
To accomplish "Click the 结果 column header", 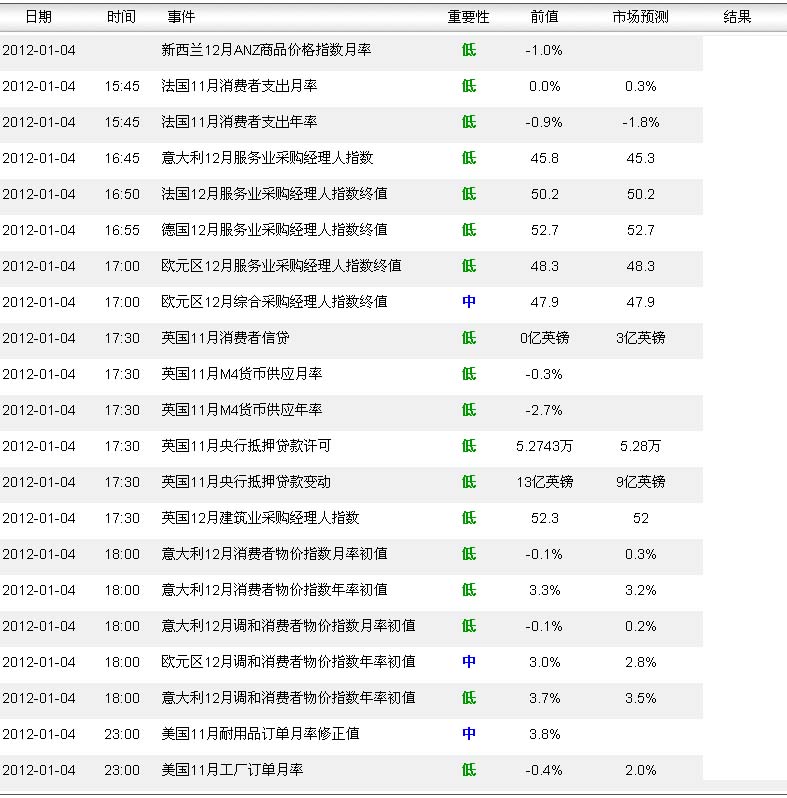I will pos(737,17).
